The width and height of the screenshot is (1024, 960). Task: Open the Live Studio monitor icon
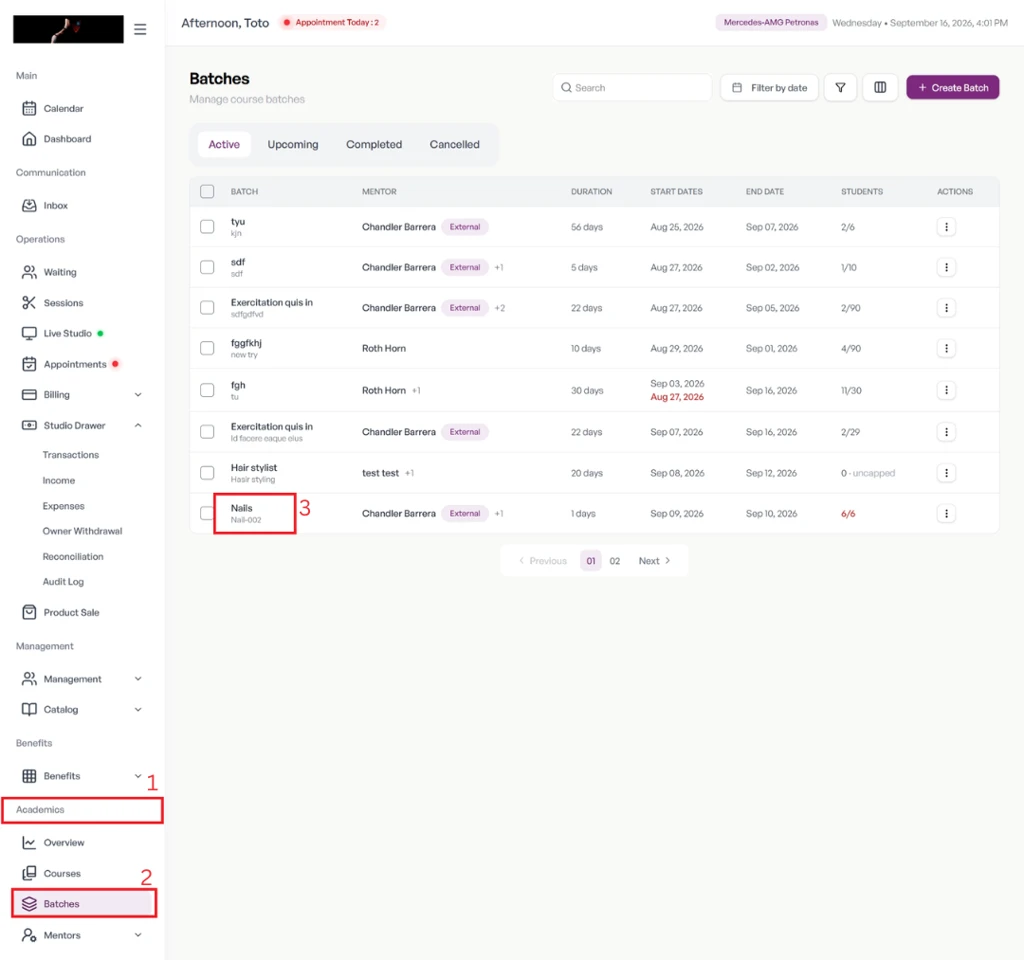(29, 333)
